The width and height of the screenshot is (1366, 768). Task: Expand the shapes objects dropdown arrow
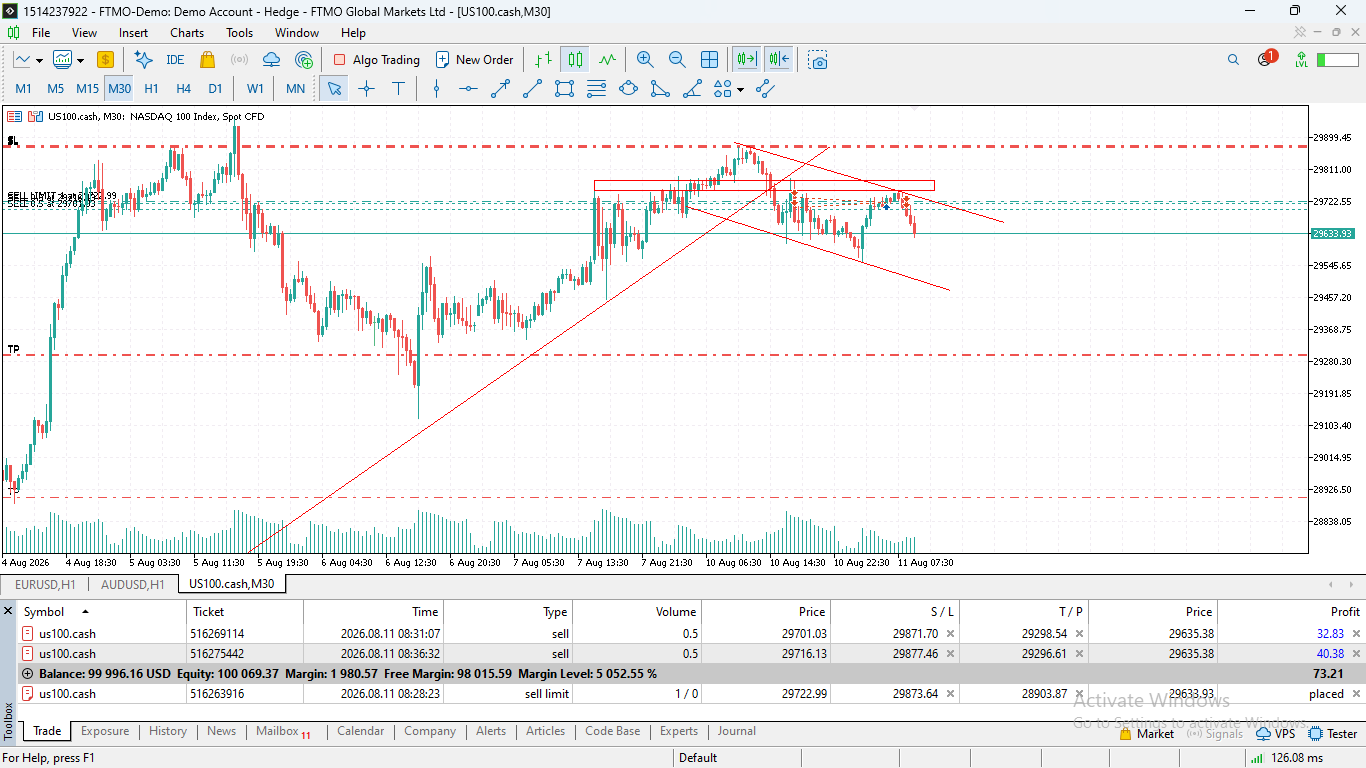(x=740, y=89)
